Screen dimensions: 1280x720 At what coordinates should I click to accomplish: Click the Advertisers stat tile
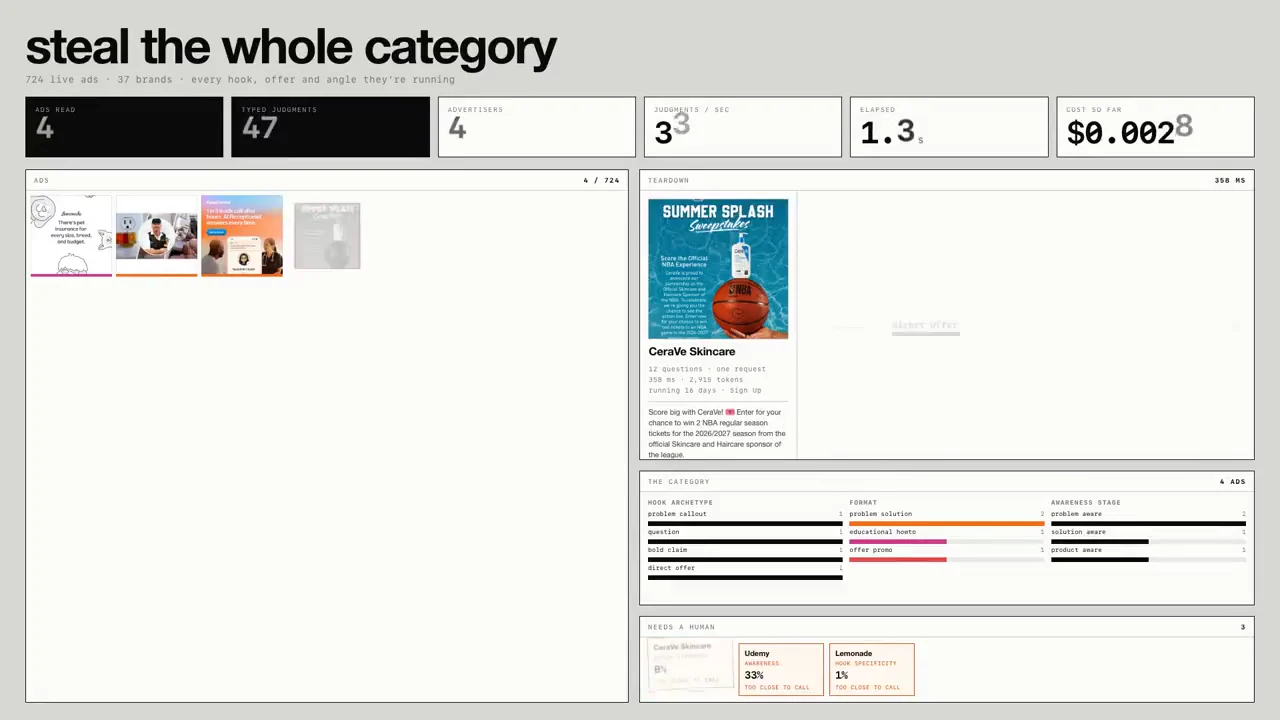point(537,127)
